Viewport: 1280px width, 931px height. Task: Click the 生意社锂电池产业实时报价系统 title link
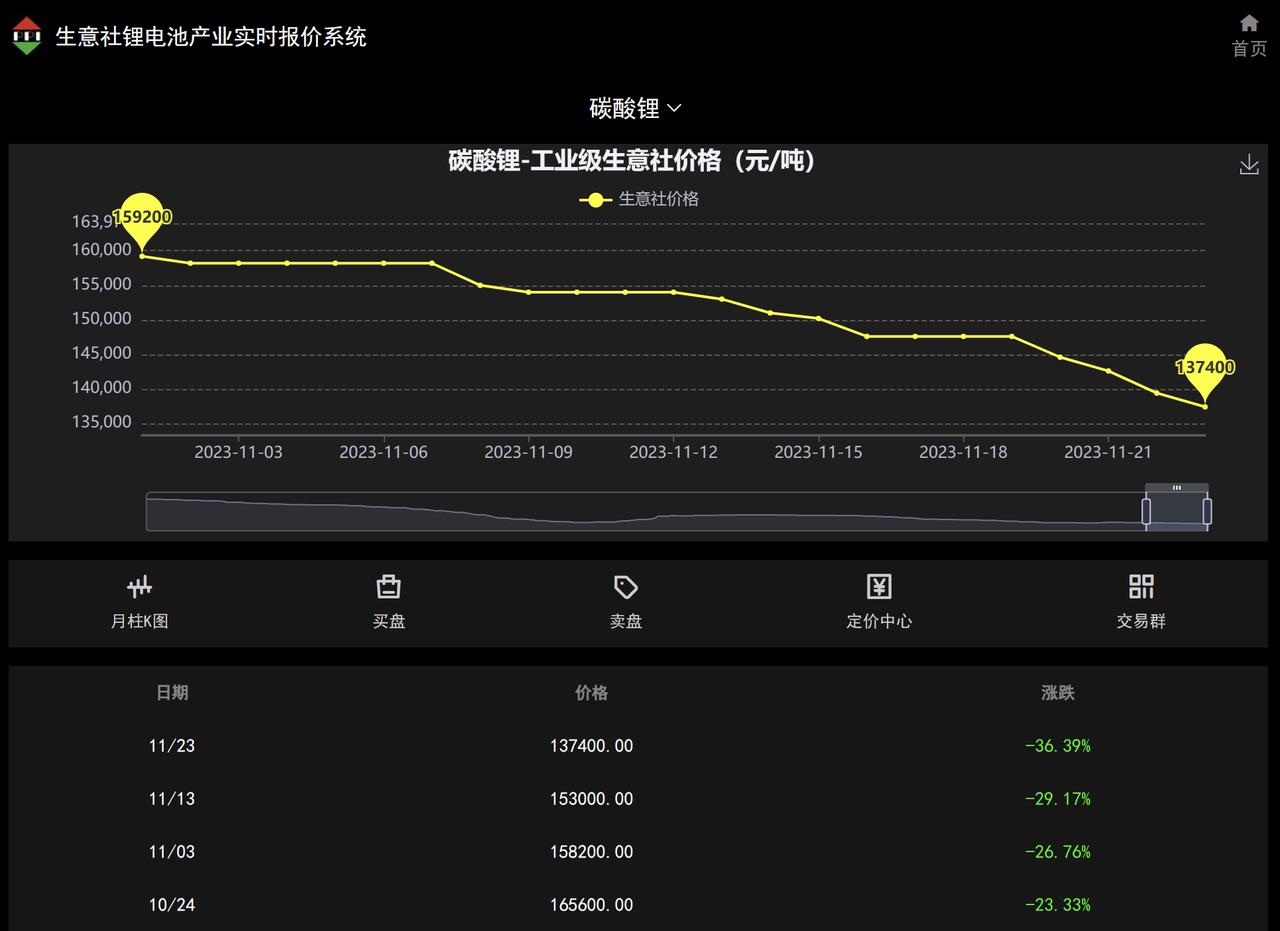coord(211,37)
